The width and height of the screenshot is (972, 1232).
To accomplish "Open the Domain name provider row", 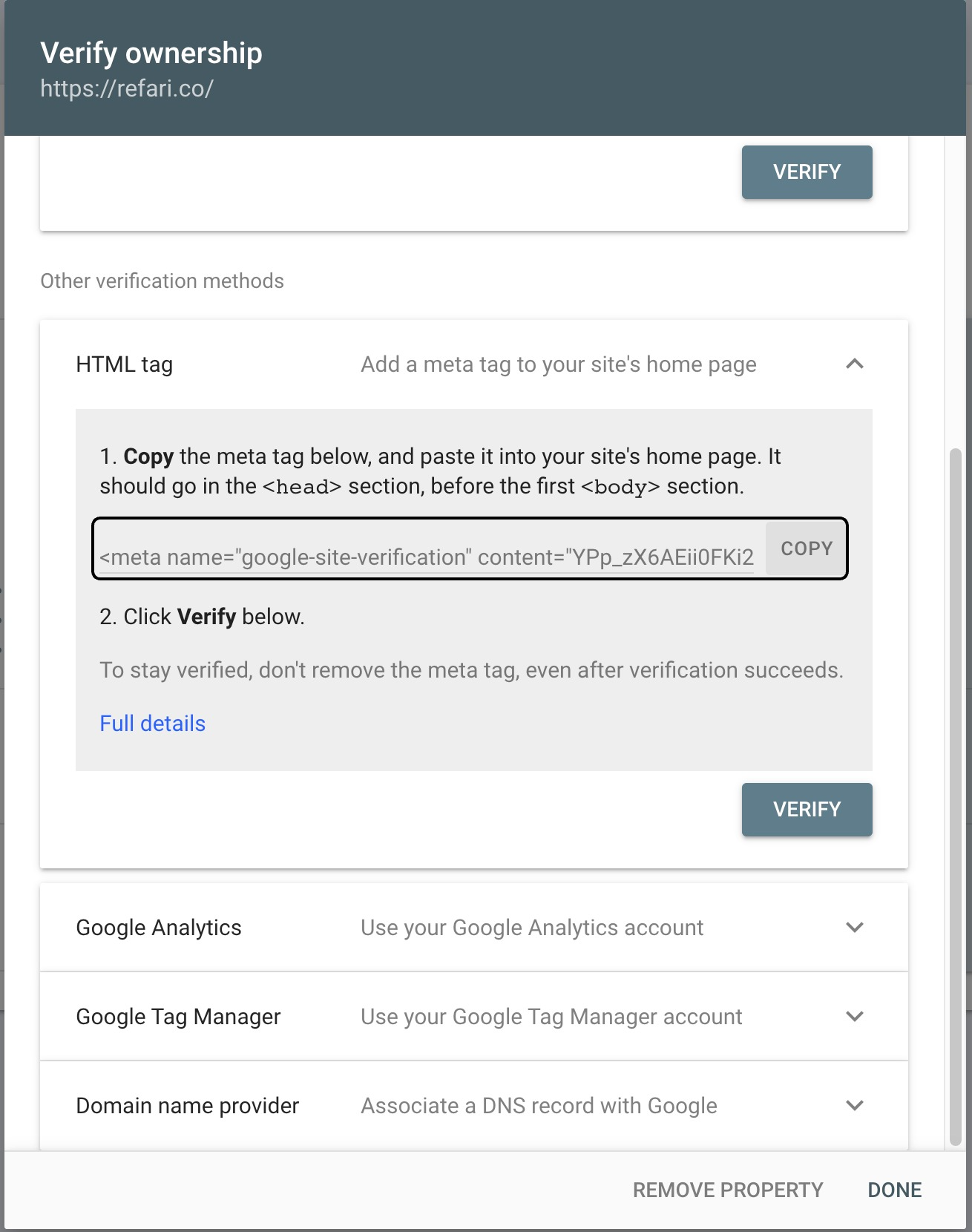I will (x=474, y=1105).
